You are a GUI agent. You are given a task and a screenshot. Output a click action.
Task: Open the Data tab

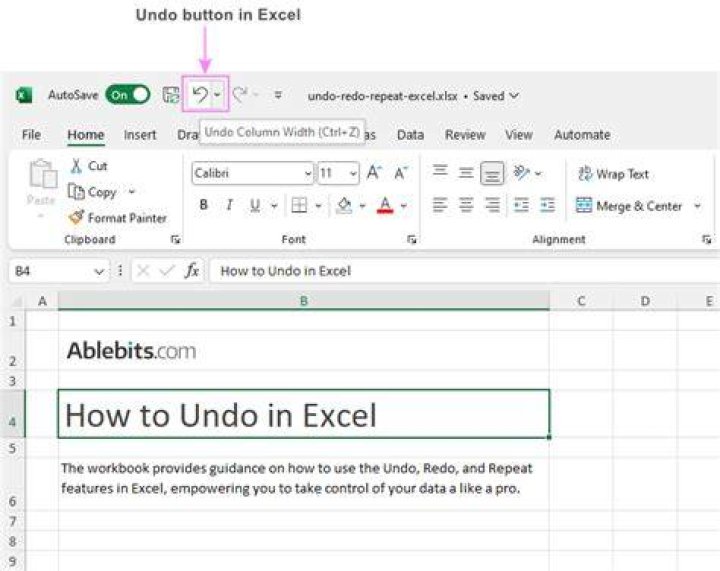[410, 135]
